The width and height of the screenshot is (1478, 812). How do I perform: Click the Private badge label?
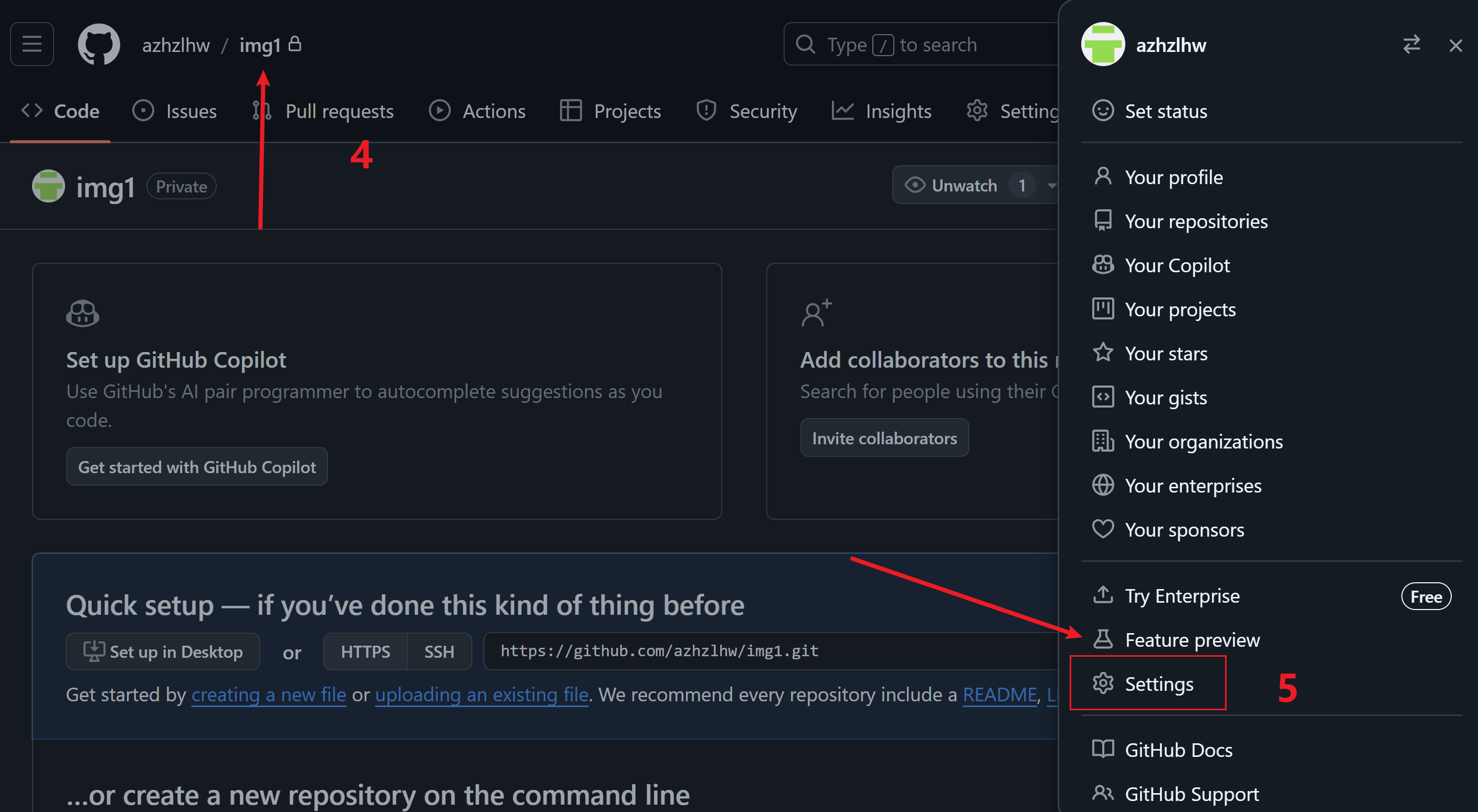[181, 186]
